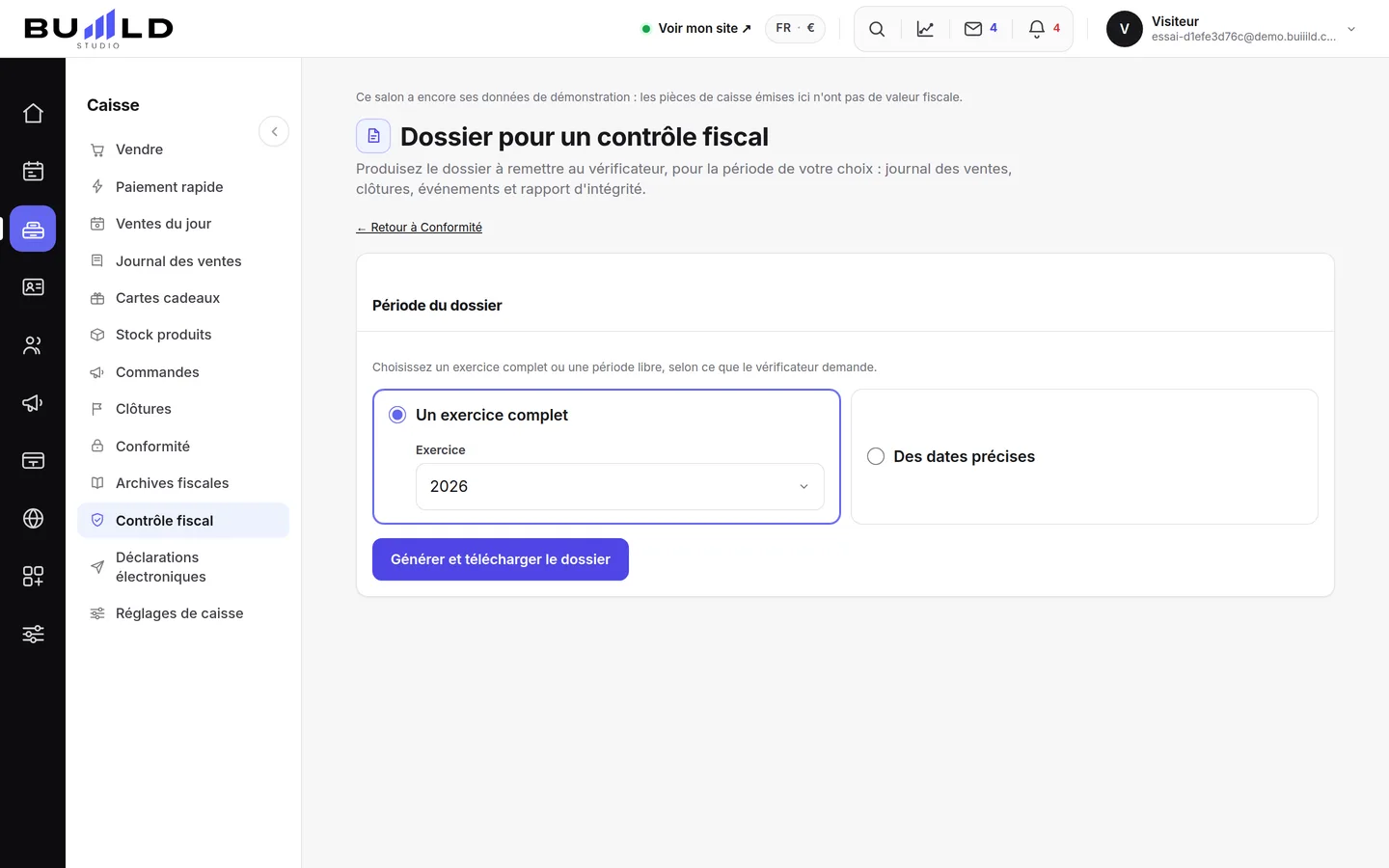The height and width of the screenshot is (868, 1389).
Task: Open the statistics chart icon
Action: 925,29
